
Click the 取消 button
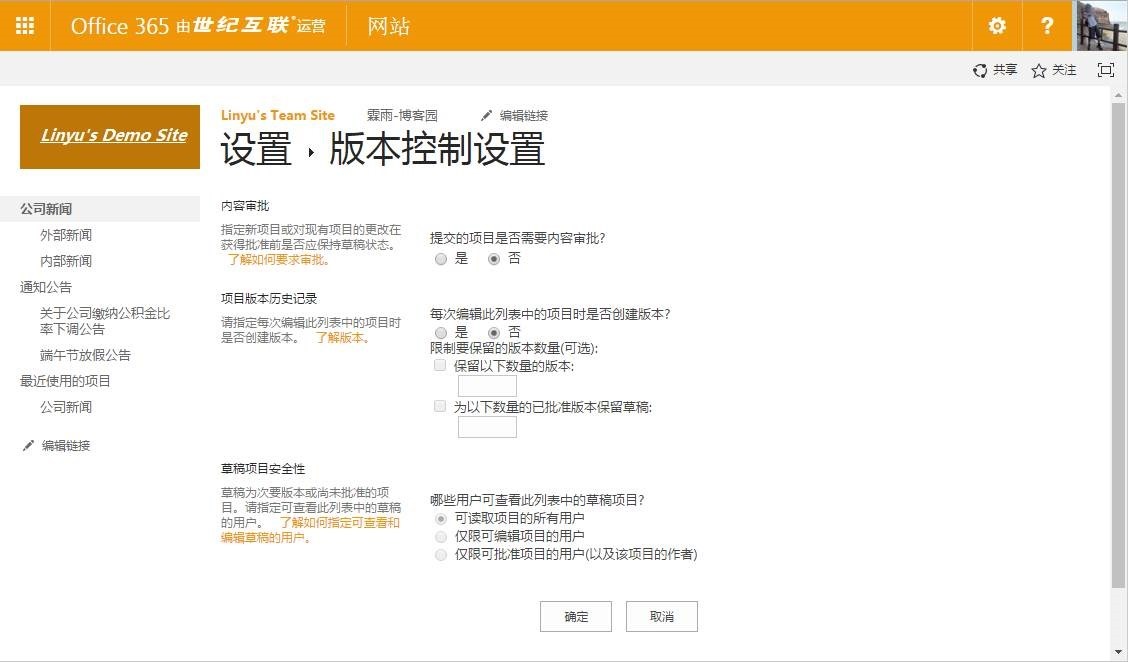(x=661, y=617)
